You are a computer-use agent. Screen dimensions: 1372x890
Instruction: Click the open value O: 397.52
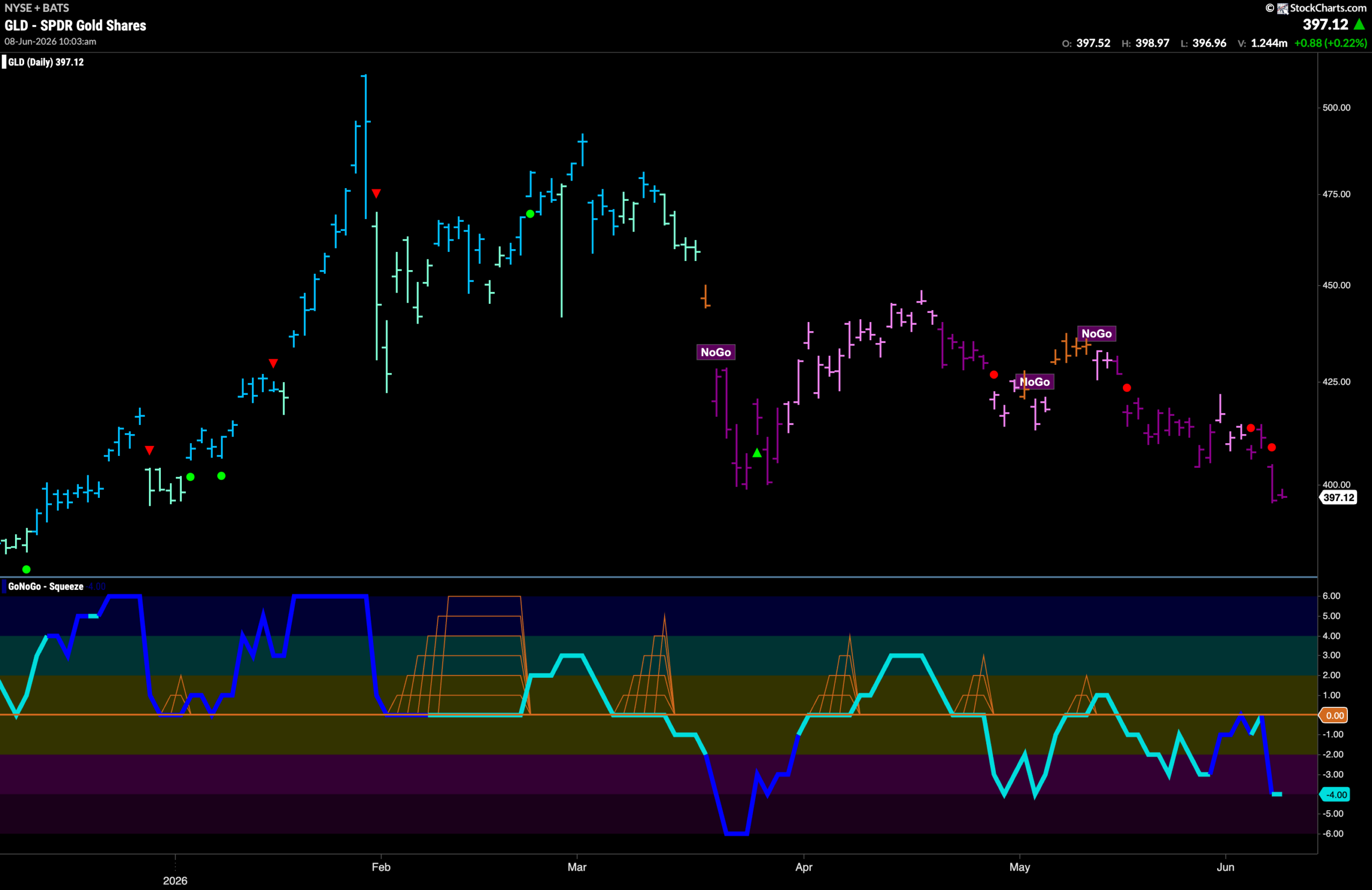pyautogui.click(x=1086, y=43)
